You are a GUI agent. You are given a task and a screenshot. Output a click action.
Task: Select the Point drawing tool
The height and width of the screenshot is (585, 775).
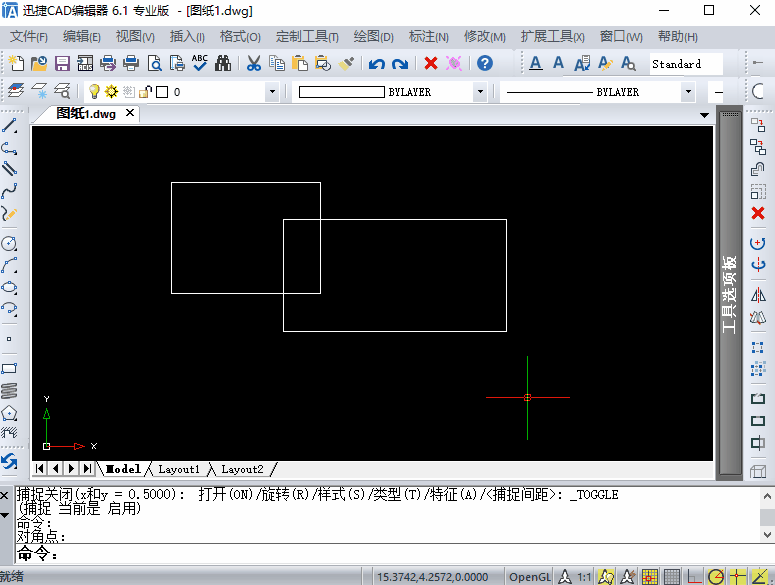[x=9, y=339]
